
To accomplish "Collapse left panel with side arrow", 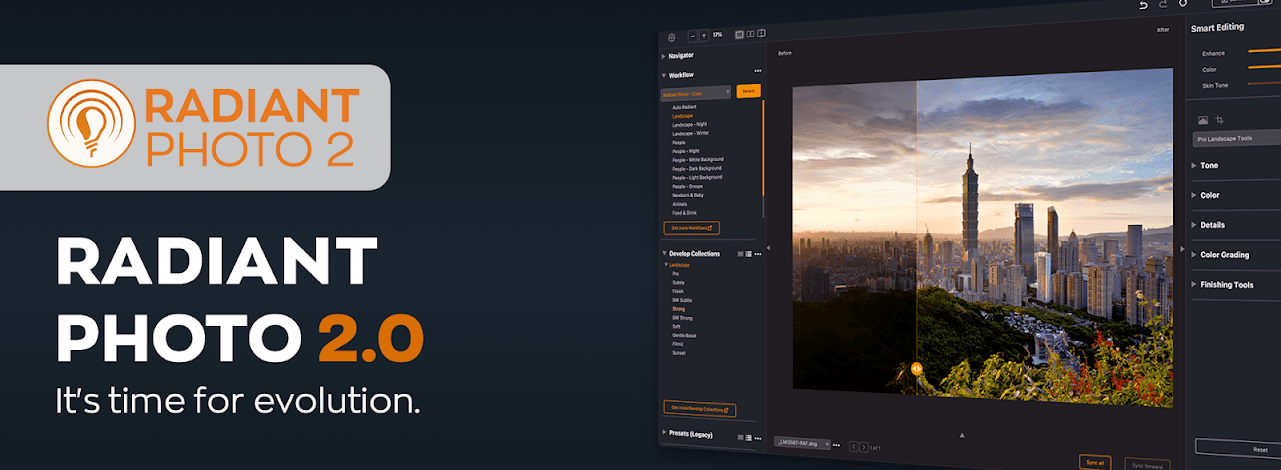I will tap(769, 247).
